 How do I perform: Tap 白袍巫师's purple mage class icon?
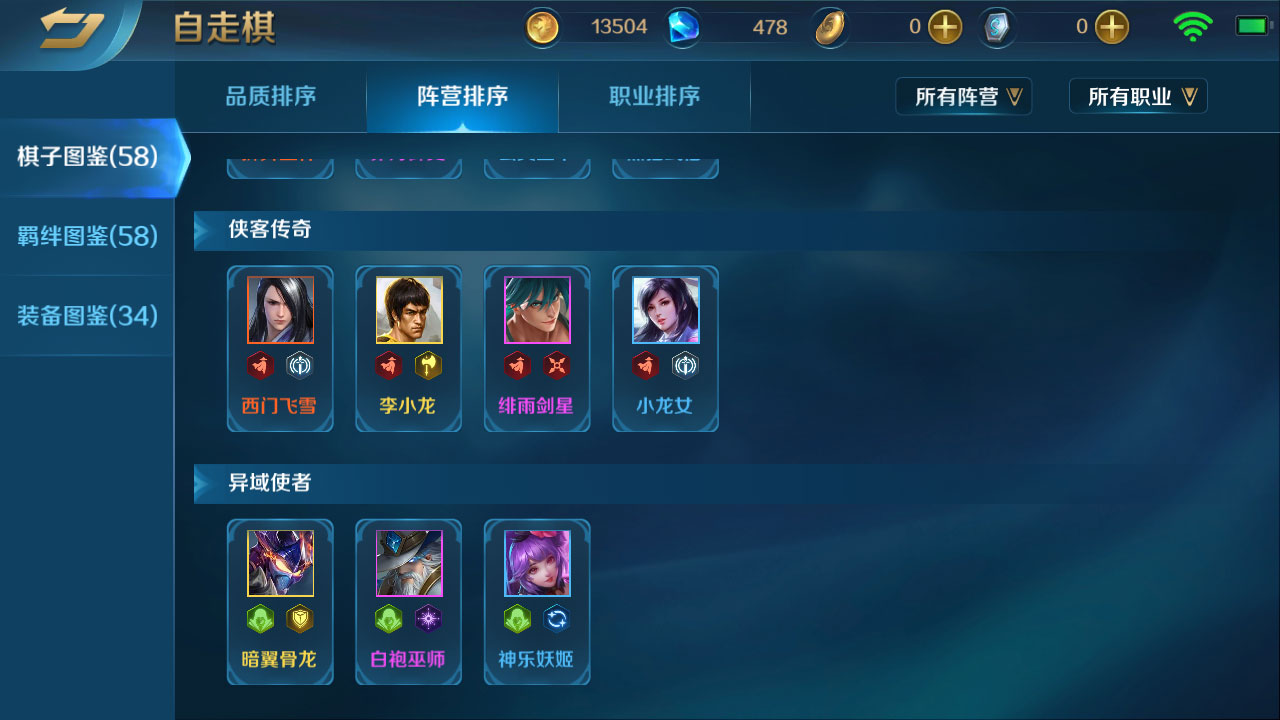coord(428,619)
